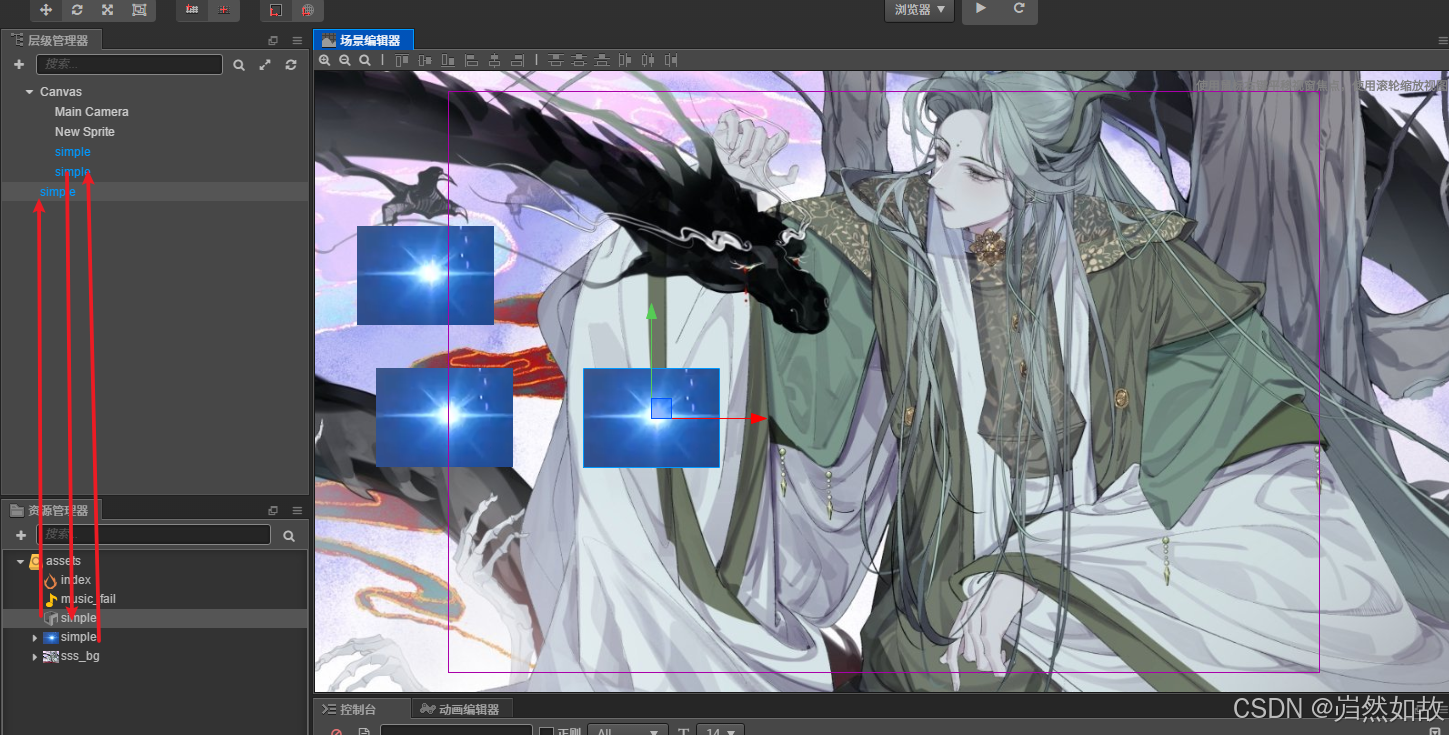Click the red X-axis gizmo arrow
Viewport: 1449px width, 735px height.
point(758,418)
